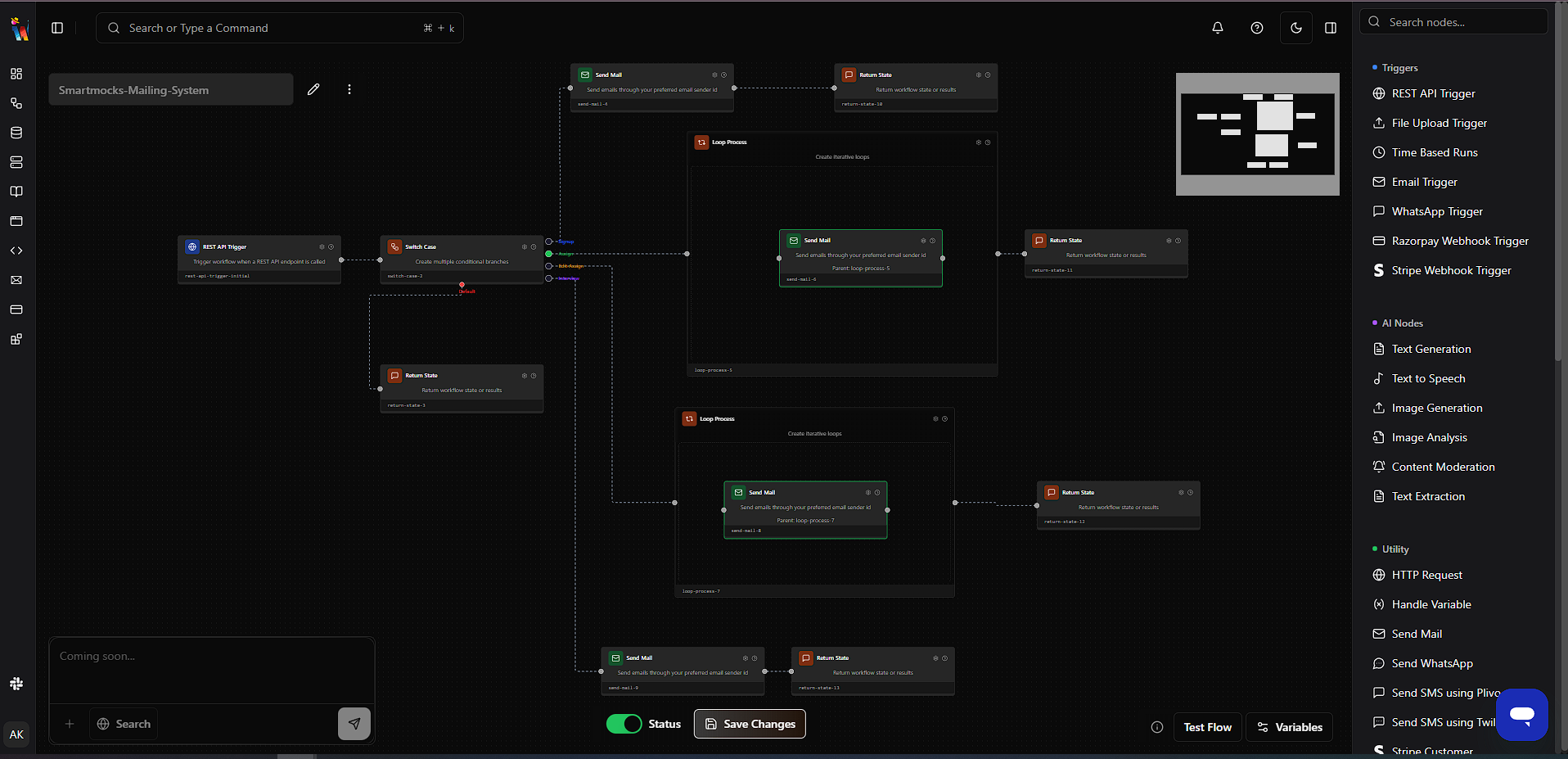This screenshot has height=759, width=1568.
Task: Click the Search nodes input field
Action: pos(1461,22)
